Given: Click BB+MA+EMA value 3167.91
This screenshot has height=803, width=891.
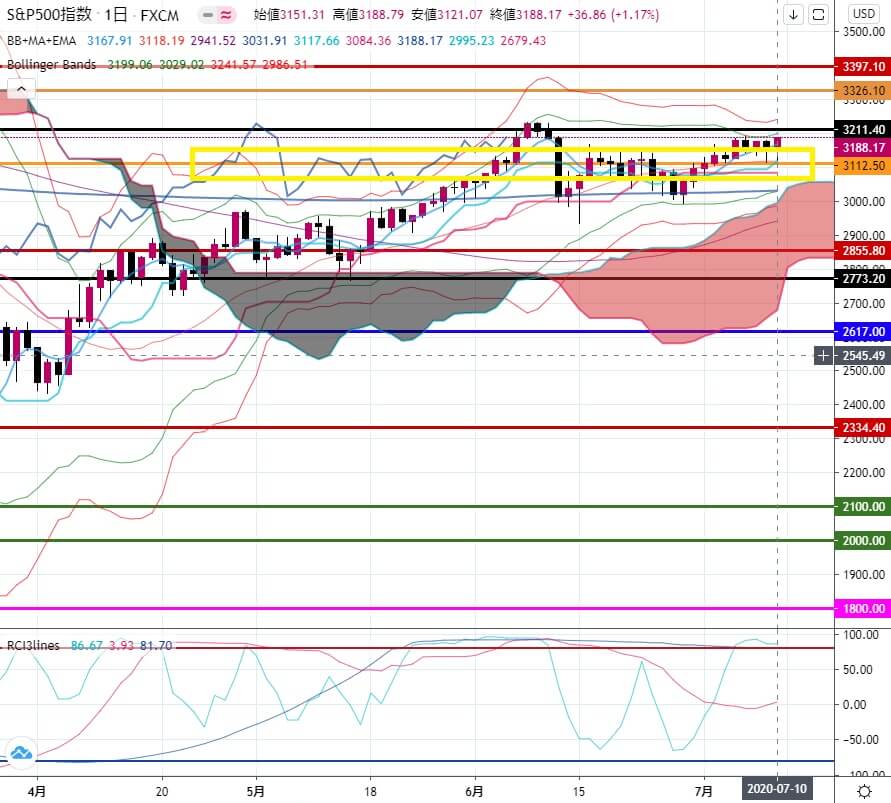Looking at the screenshot, I should click(x=110, y=40).
